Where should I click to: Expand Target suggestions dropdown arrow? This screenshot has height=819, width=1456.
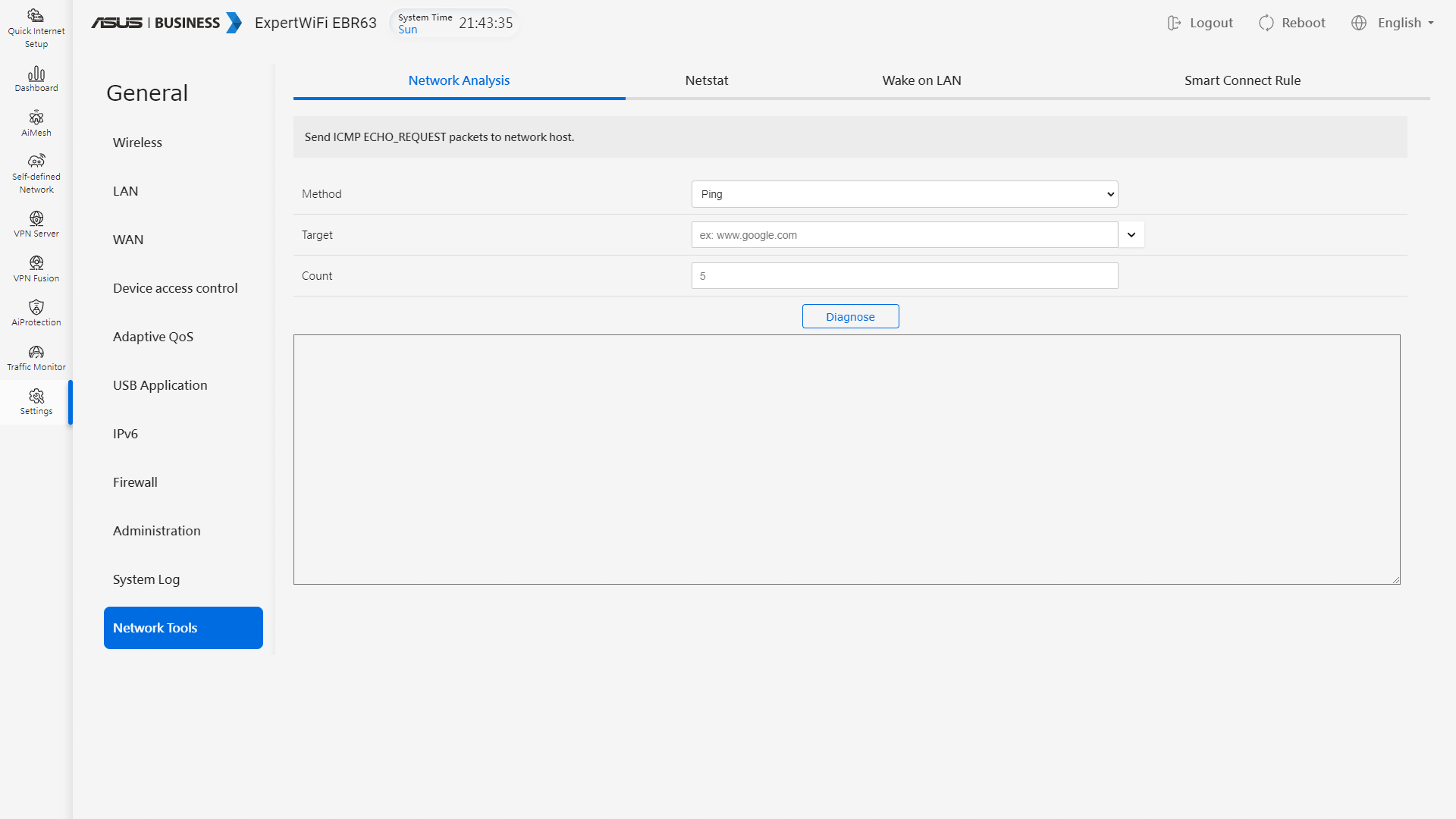[x=1131, y=235]
